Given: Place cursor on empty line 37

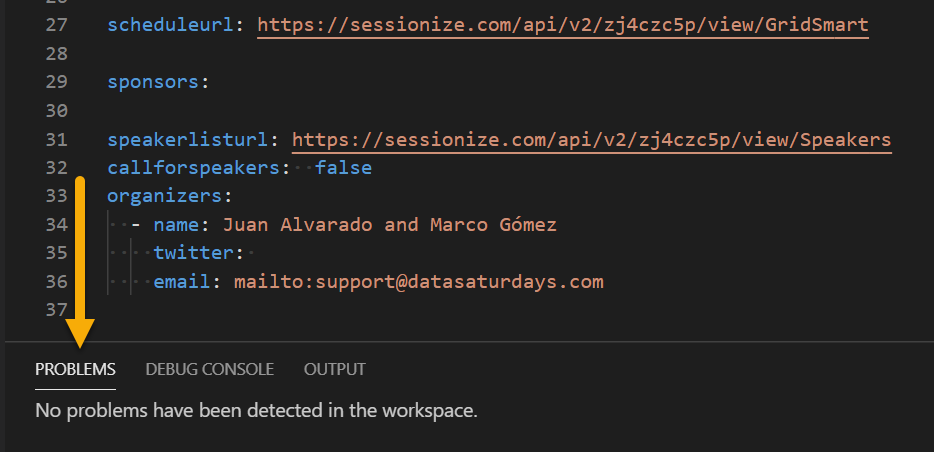Looking at the screenshot, I should click(477, 310).
